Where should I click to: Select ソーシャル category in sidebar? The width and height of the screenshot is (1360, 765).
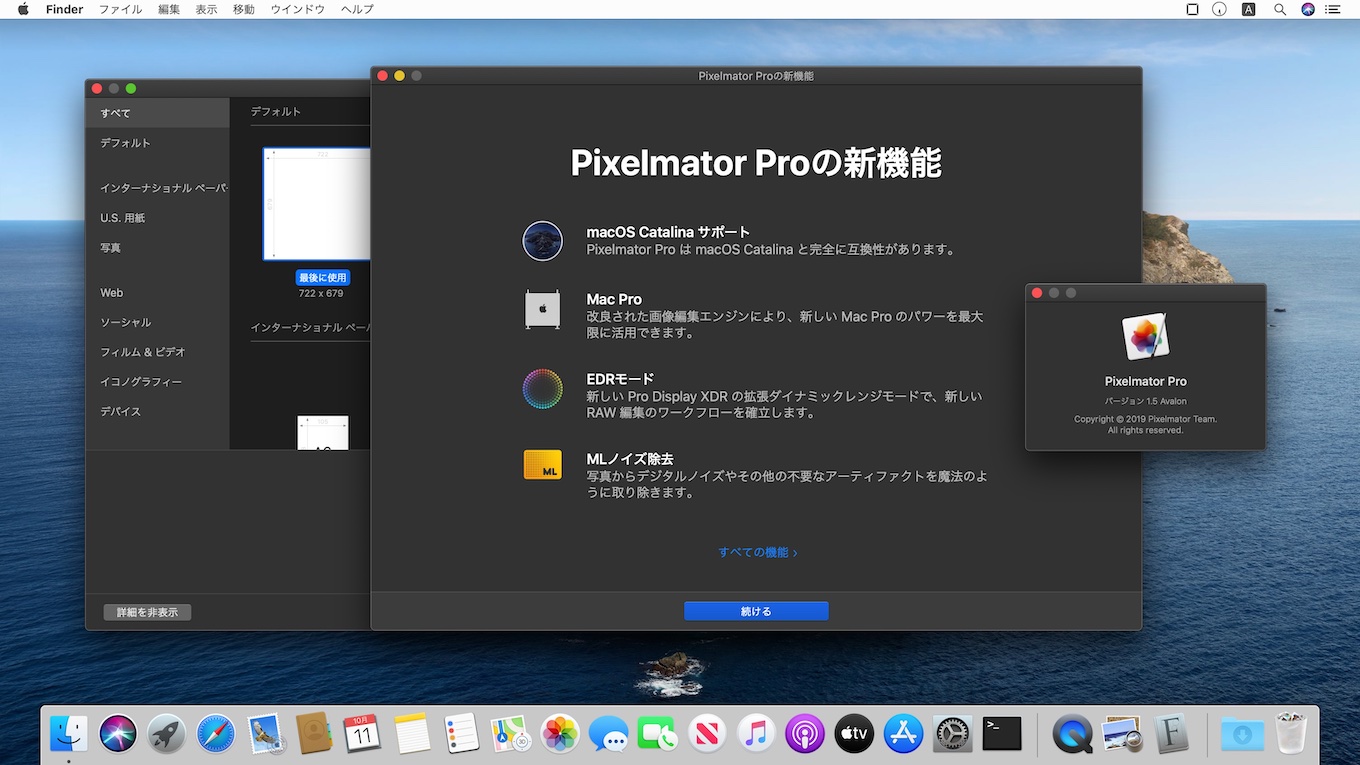tap(158, 323)
